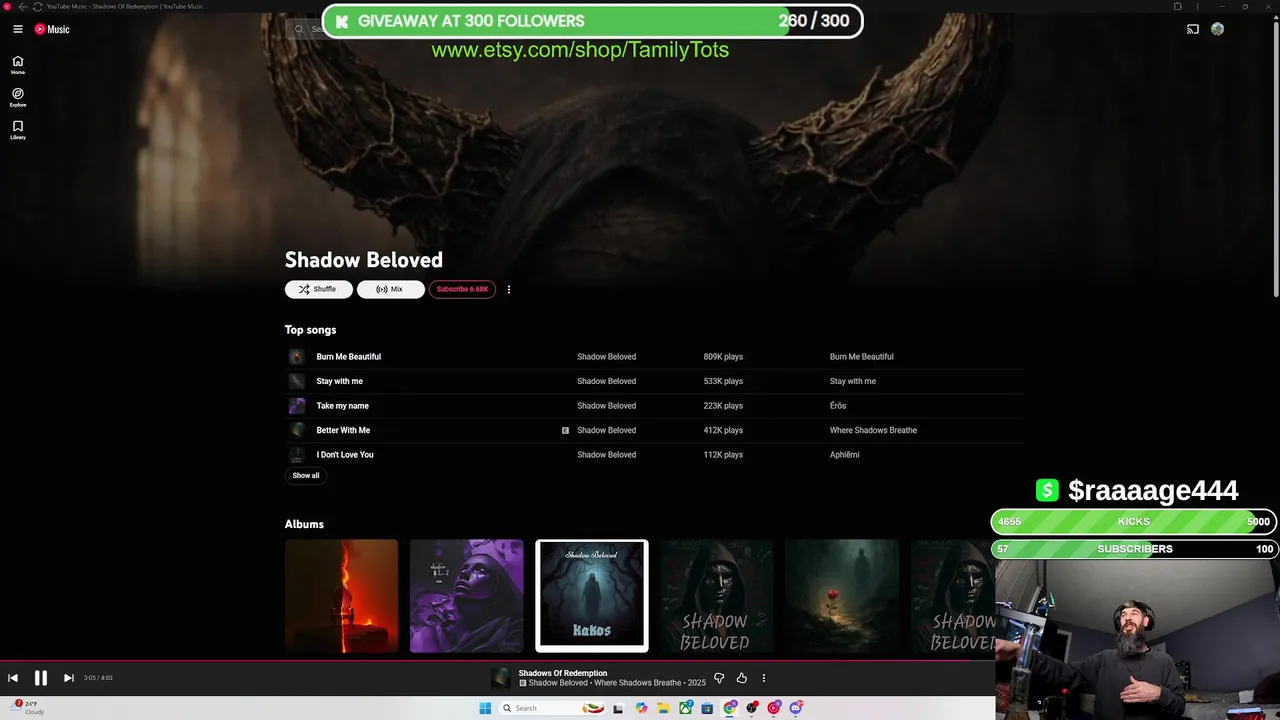This screenshot has height=720, width=1280.
Task: Click the Top songs heading
Action: point(310,330)
